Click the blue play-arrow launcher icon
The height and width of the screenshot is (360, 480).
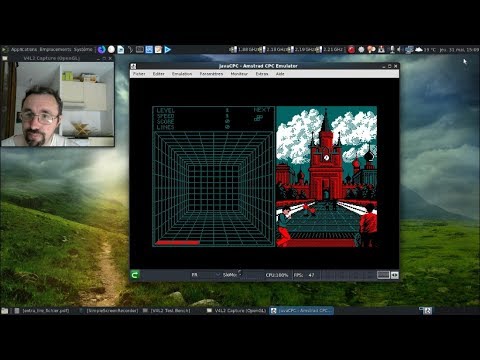(168, 50)
